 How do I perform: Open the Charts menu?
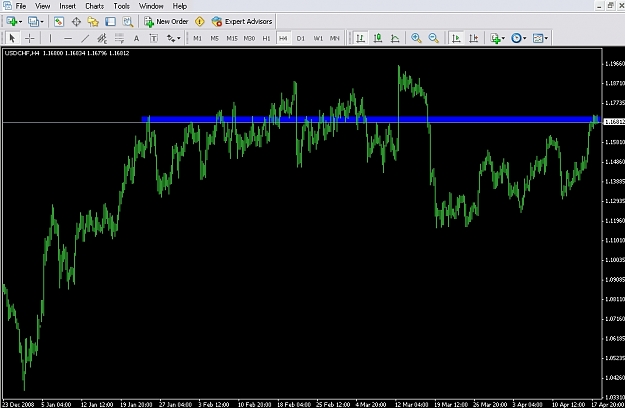pos(94,6)
